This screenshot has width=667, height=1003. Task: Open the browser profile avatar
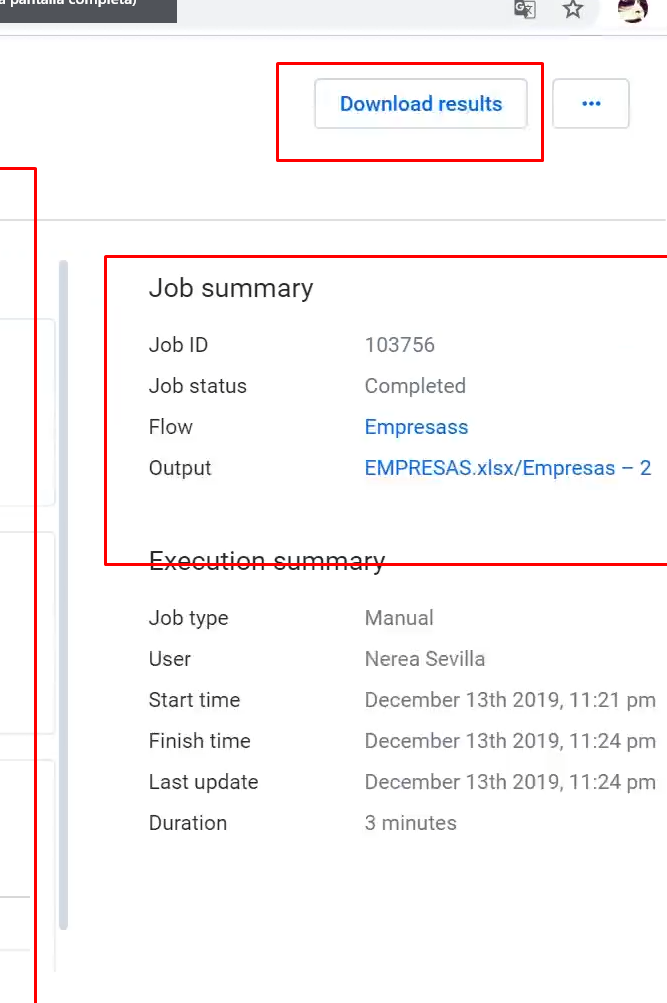tap(632, 9)
